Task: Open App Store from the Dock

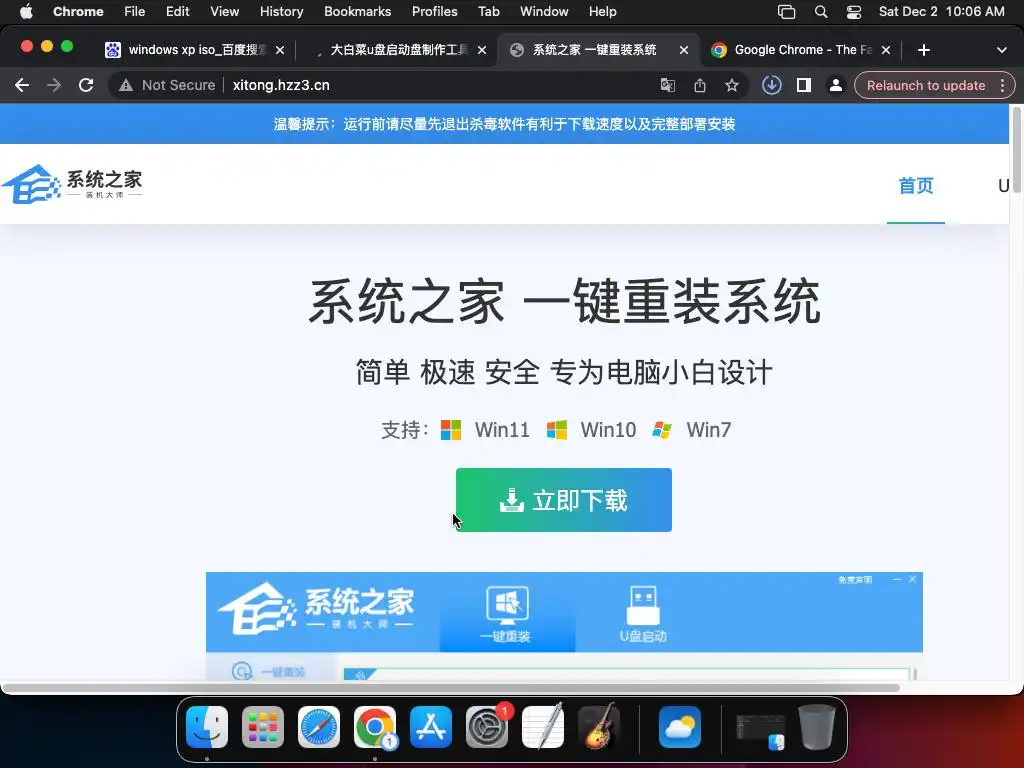Action: 431,727
